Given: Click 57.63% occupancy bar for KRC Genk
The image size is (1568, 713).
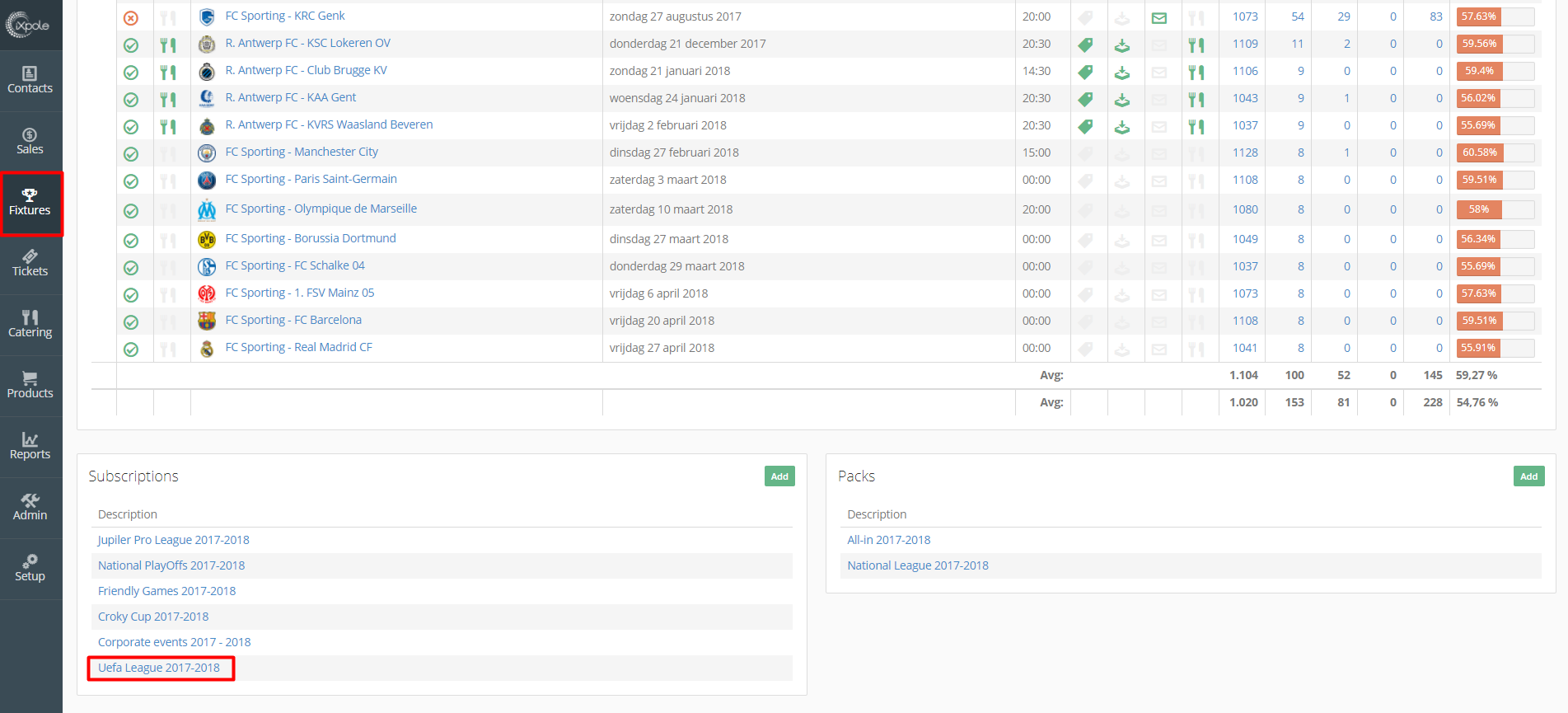Looking at the screenshot, I should point(1495,16).
